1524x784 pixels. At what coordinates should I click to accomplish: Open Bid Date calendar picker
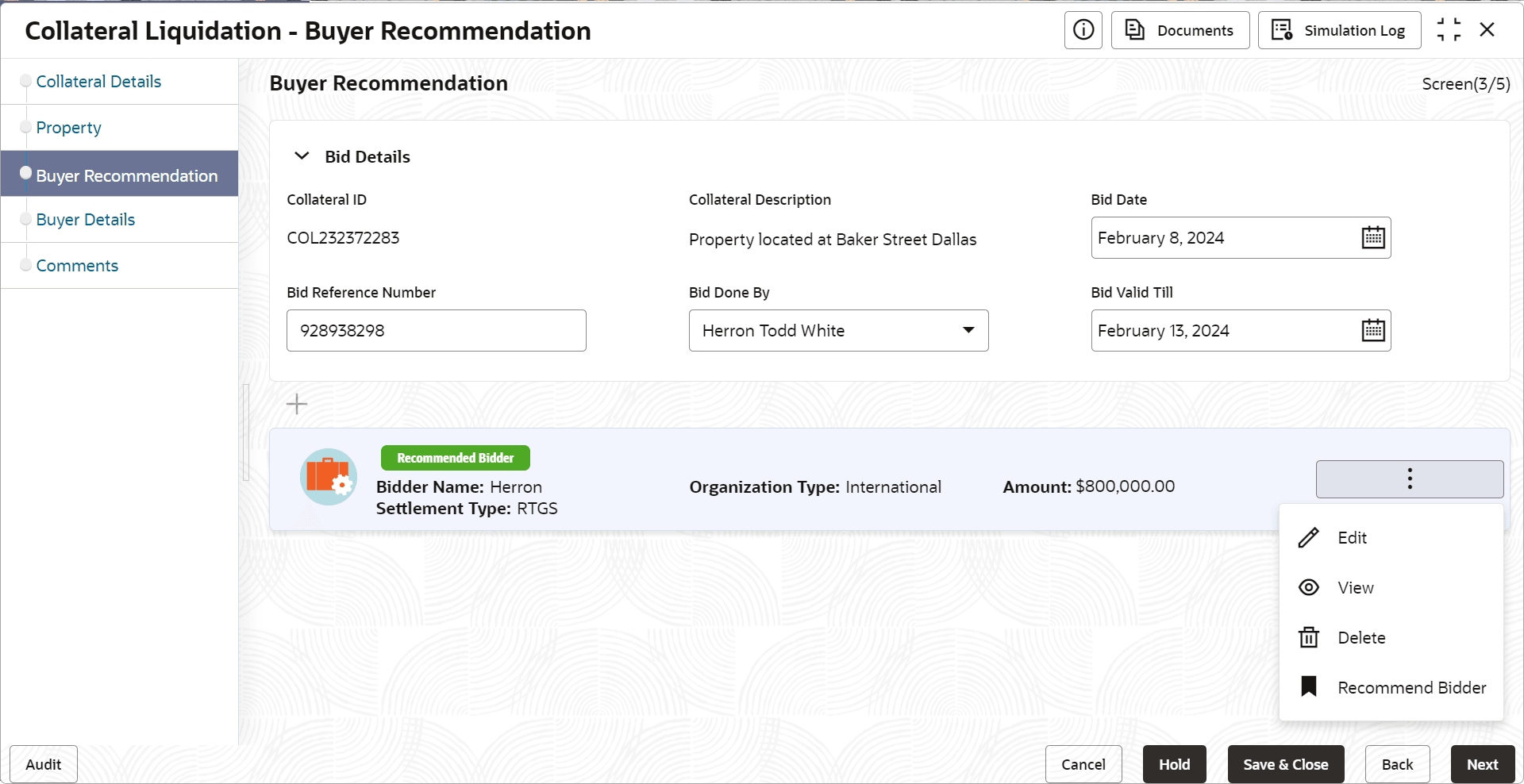point(1373,238)
